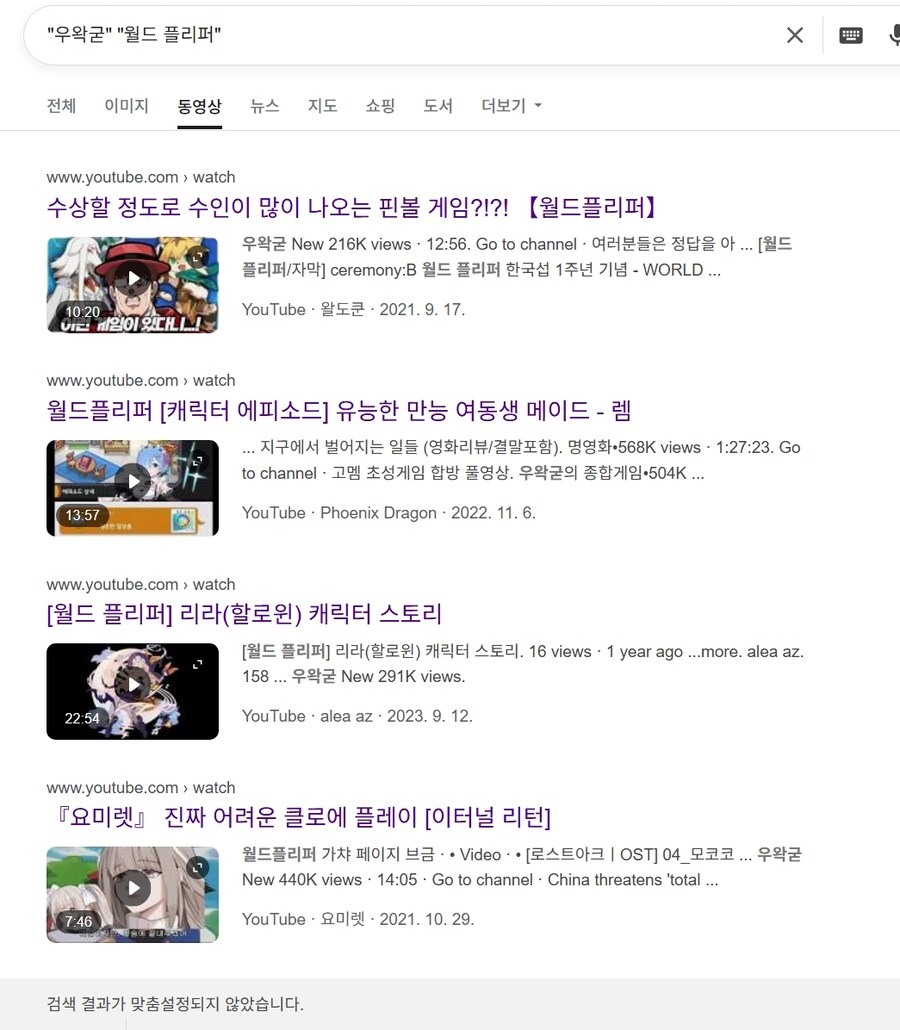Go to the 쇼핑 tab
Image resolution: width=900 pixels, height=1030 pixels.
pyautogui.click(x=380, y=106)
